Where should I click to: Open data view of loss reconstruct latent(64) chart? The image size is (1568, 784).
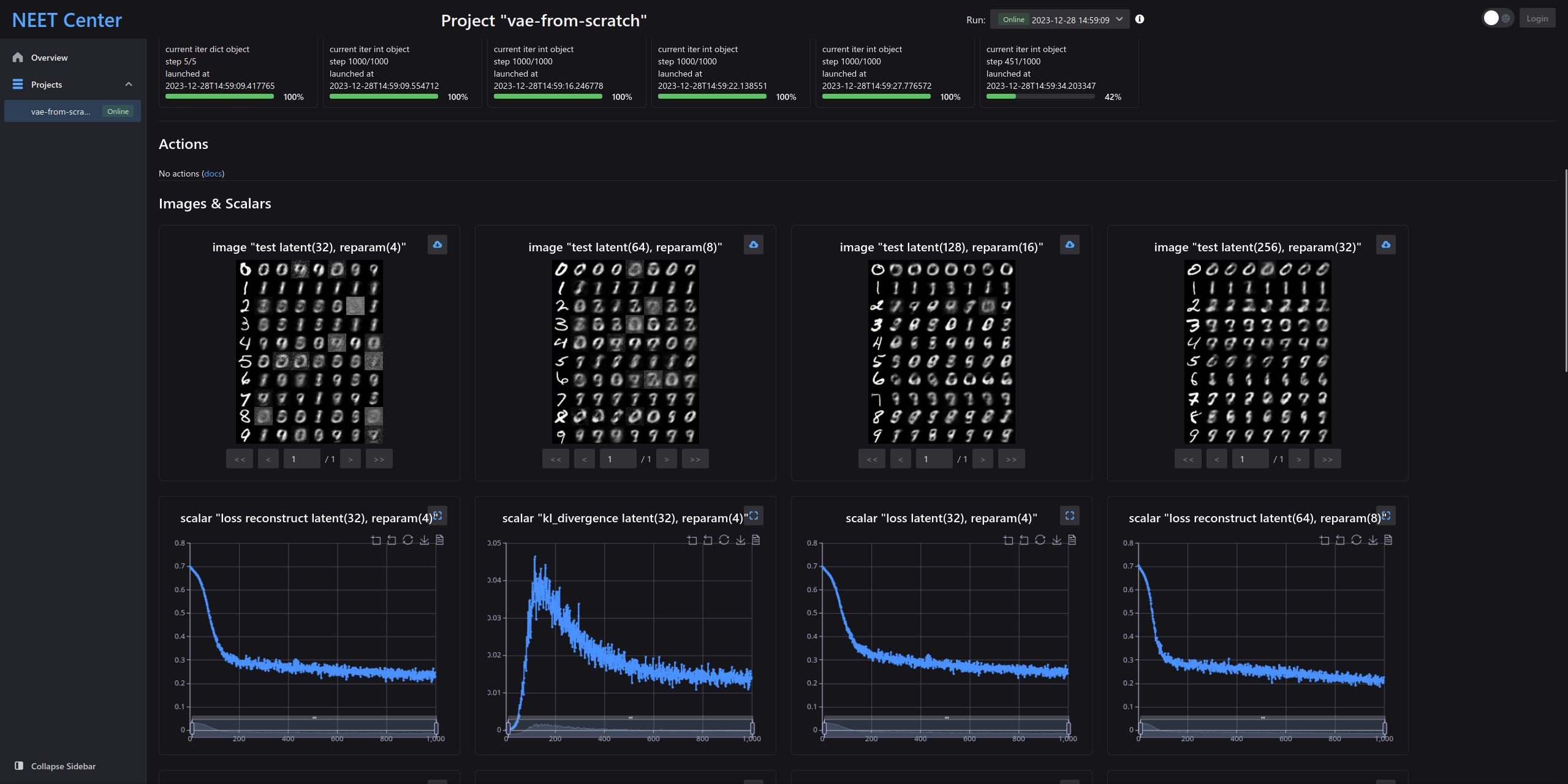point(1388,540)
